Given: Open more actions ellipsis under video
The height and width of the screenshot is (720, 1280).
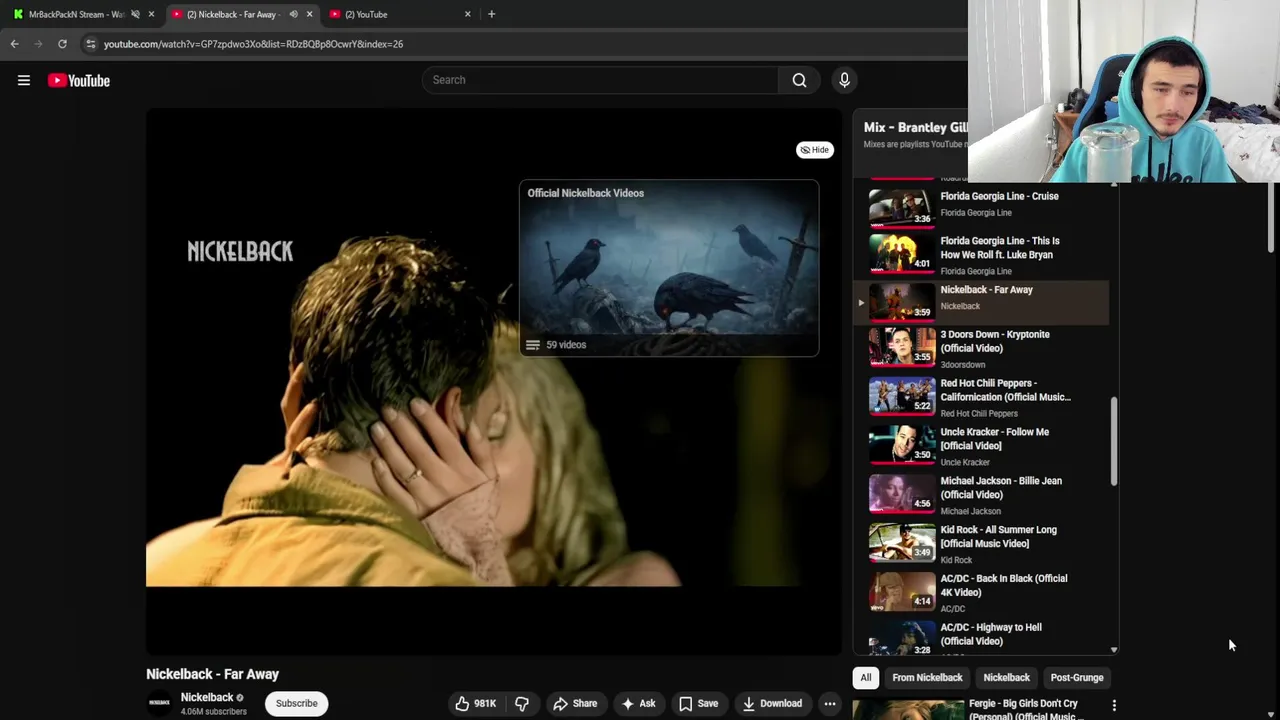Looking at the screenshot, I should click(829, 704).
